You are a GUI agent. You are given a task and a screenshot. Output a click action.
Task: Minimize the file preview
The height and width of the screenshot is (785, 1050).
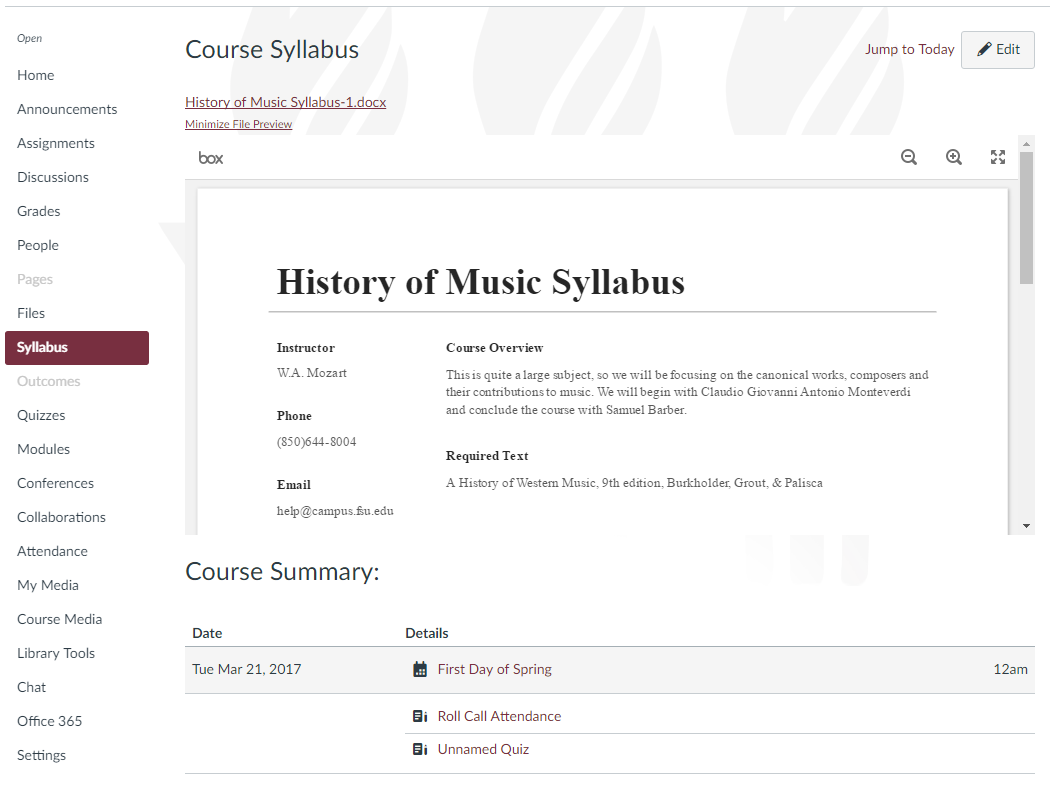(x=238, y=124)
